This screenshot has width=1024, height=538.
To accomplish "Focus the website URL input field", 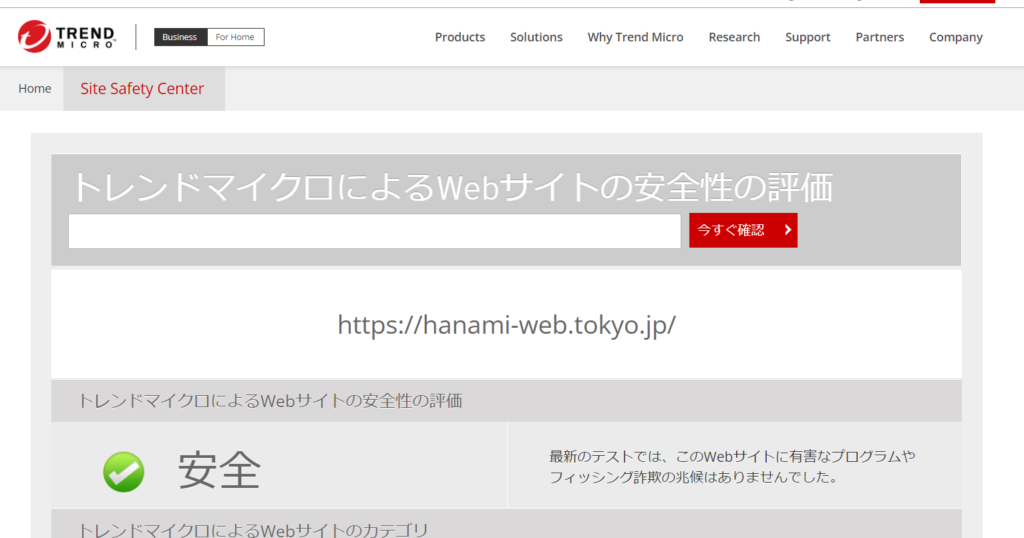I will [x=374, y=230].
